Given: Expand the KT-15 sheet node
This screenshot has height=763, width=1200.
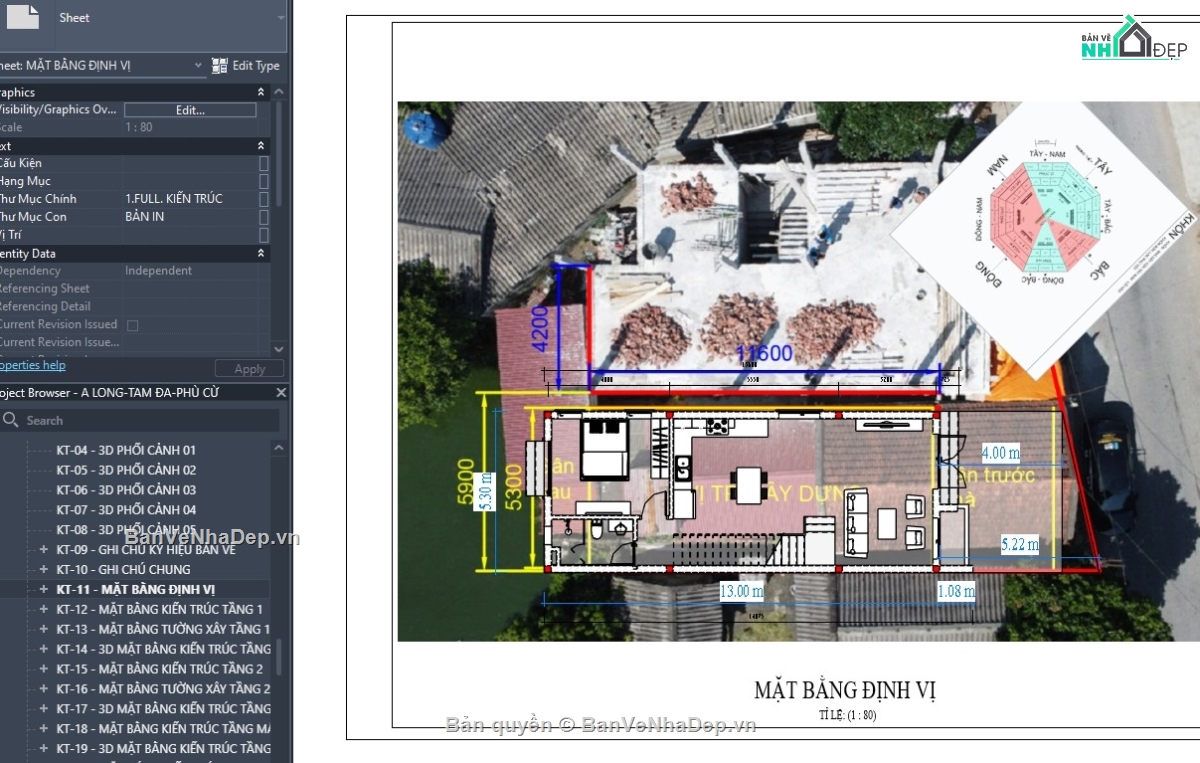Looking at the screenshot, I should [x=43, y=669].
